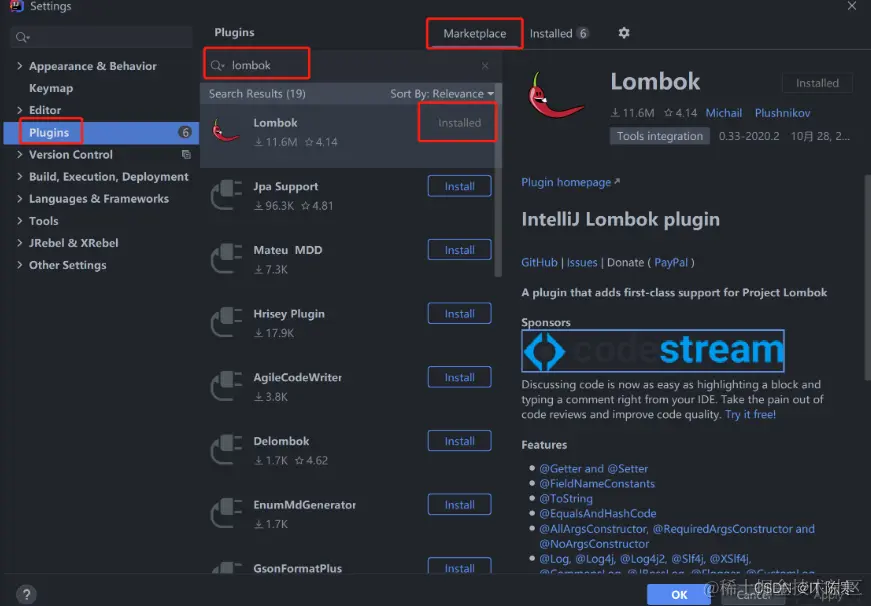This screenshot has width=871, height=606.
Task: Open the Plugin homepage link
Action: coord(570,182)
